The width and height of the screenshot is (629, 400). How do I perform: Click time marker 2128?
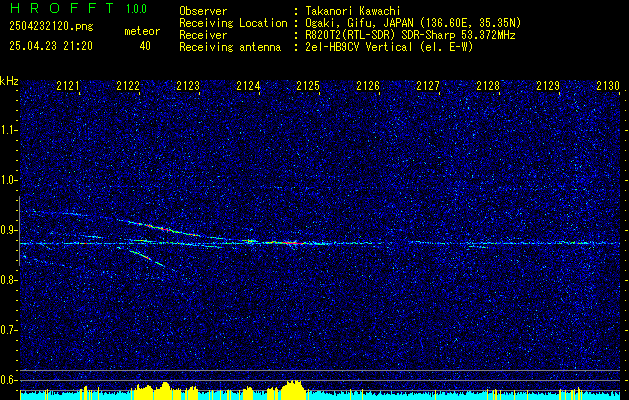pyautogui.click(x=488, y=86)
